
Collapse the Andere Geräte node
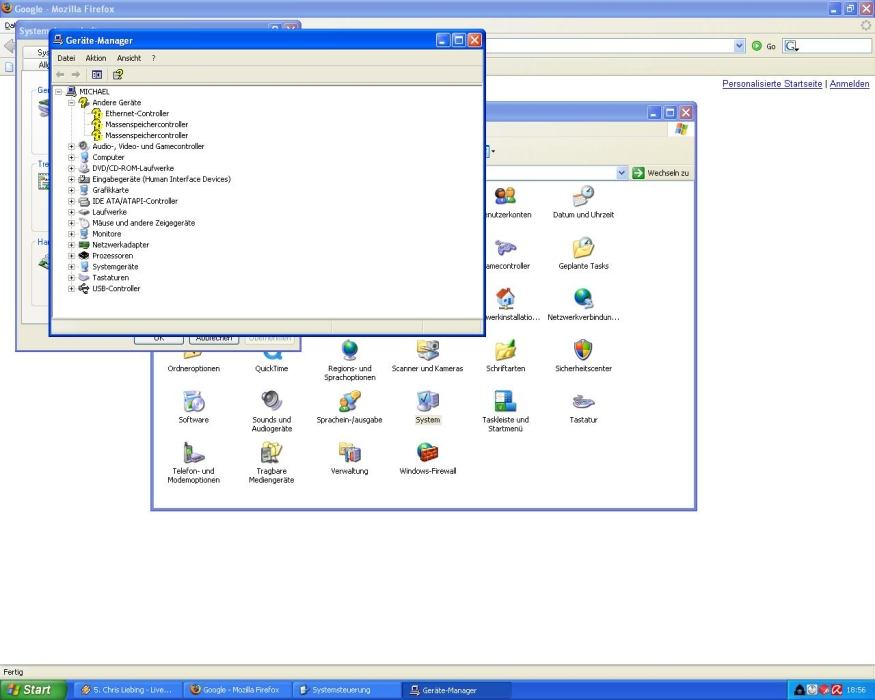pos(71,103)
